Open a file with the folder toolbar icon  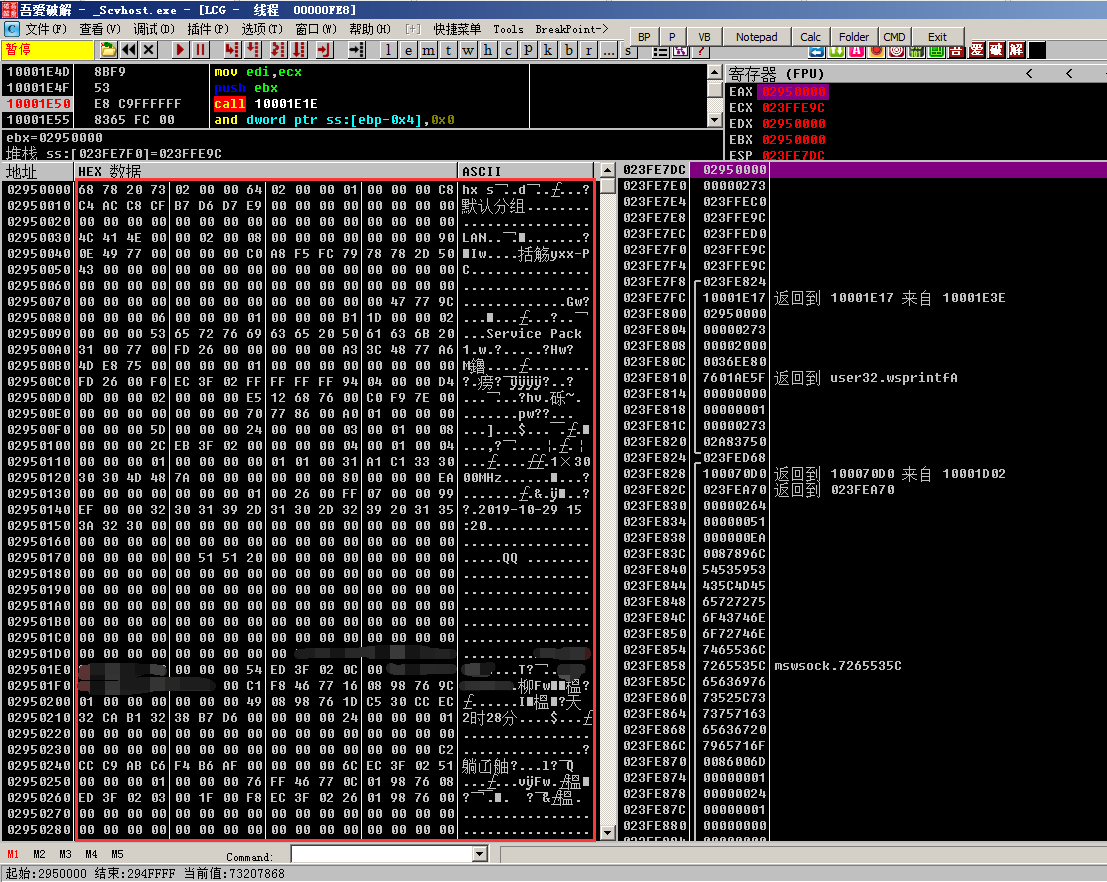pos(108,49)
